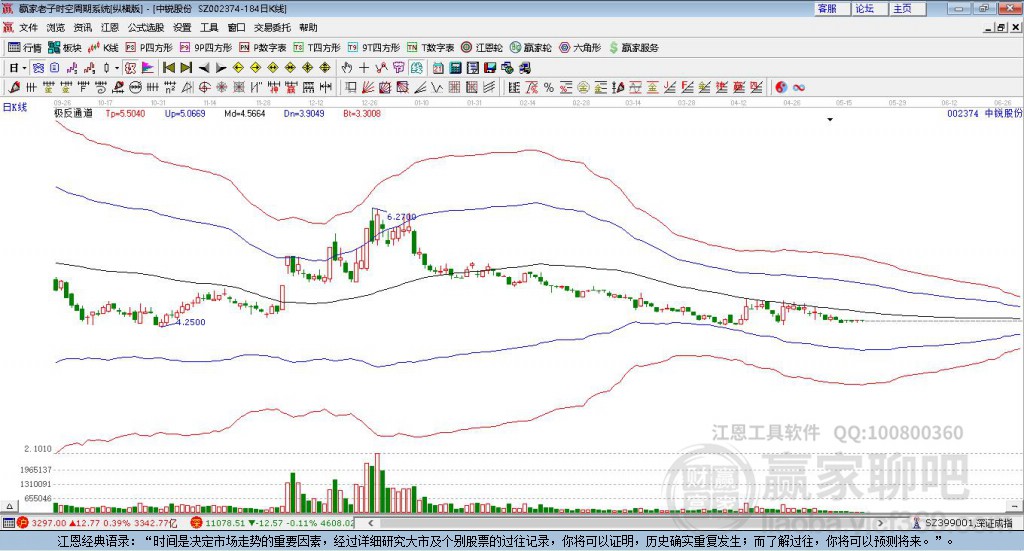This screenshot has width=1024, height=551.
Task: Switch to the K线 chart view
Action: pos(103,48)
